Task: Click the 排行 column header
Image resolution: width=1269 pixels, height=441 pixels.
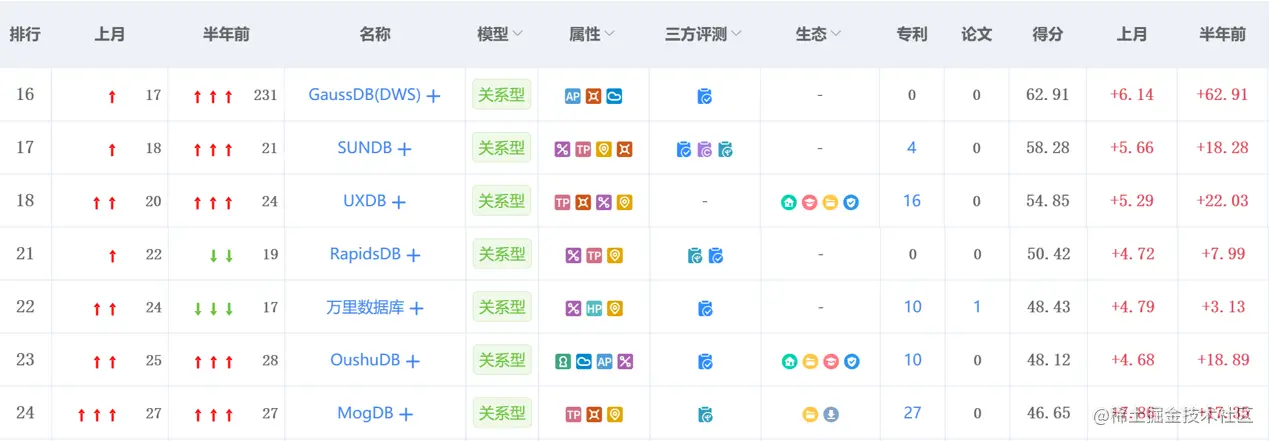Action: tap(25, 34)
